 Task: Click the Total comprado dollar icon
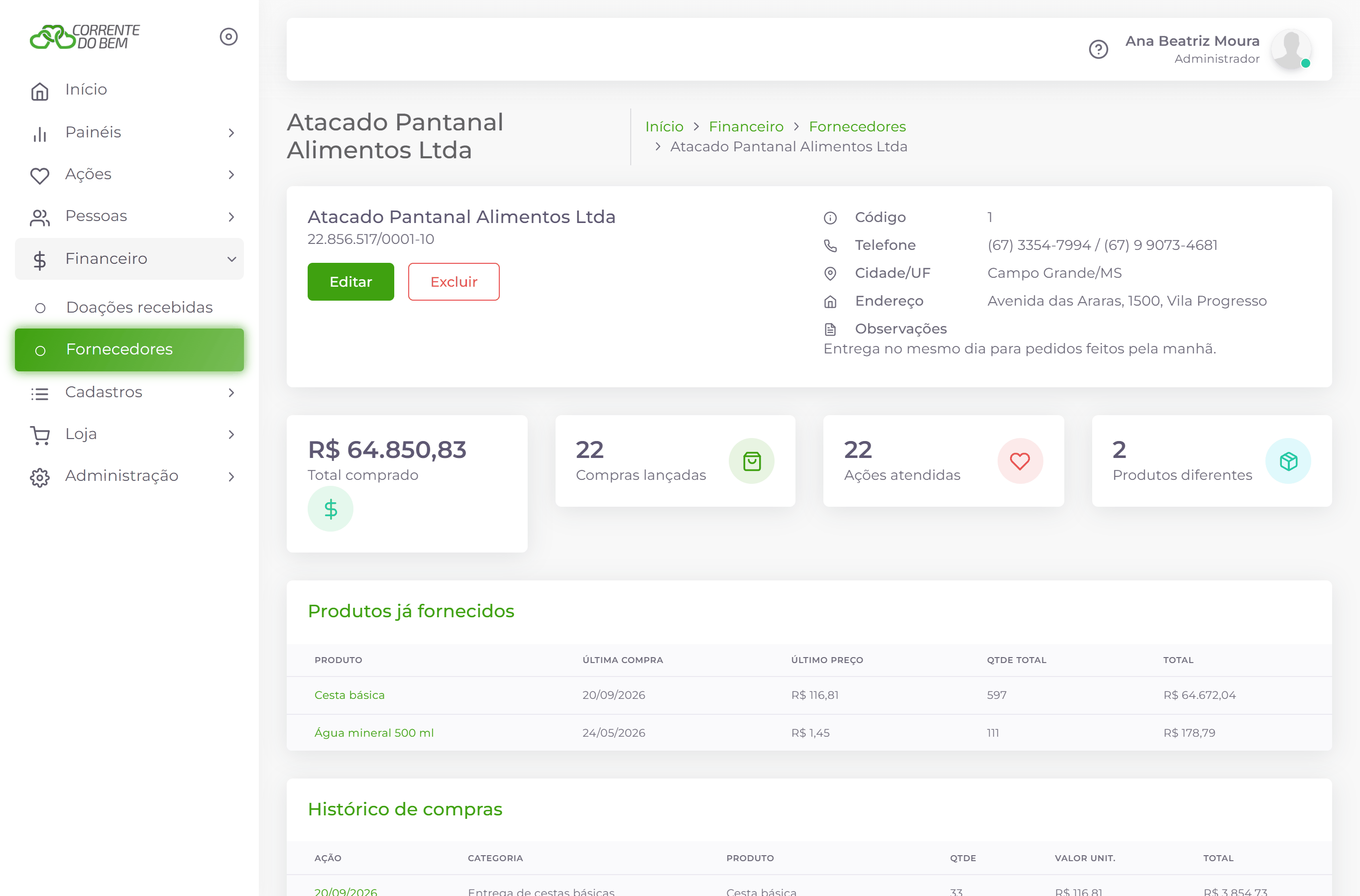[x=330, y=509]
